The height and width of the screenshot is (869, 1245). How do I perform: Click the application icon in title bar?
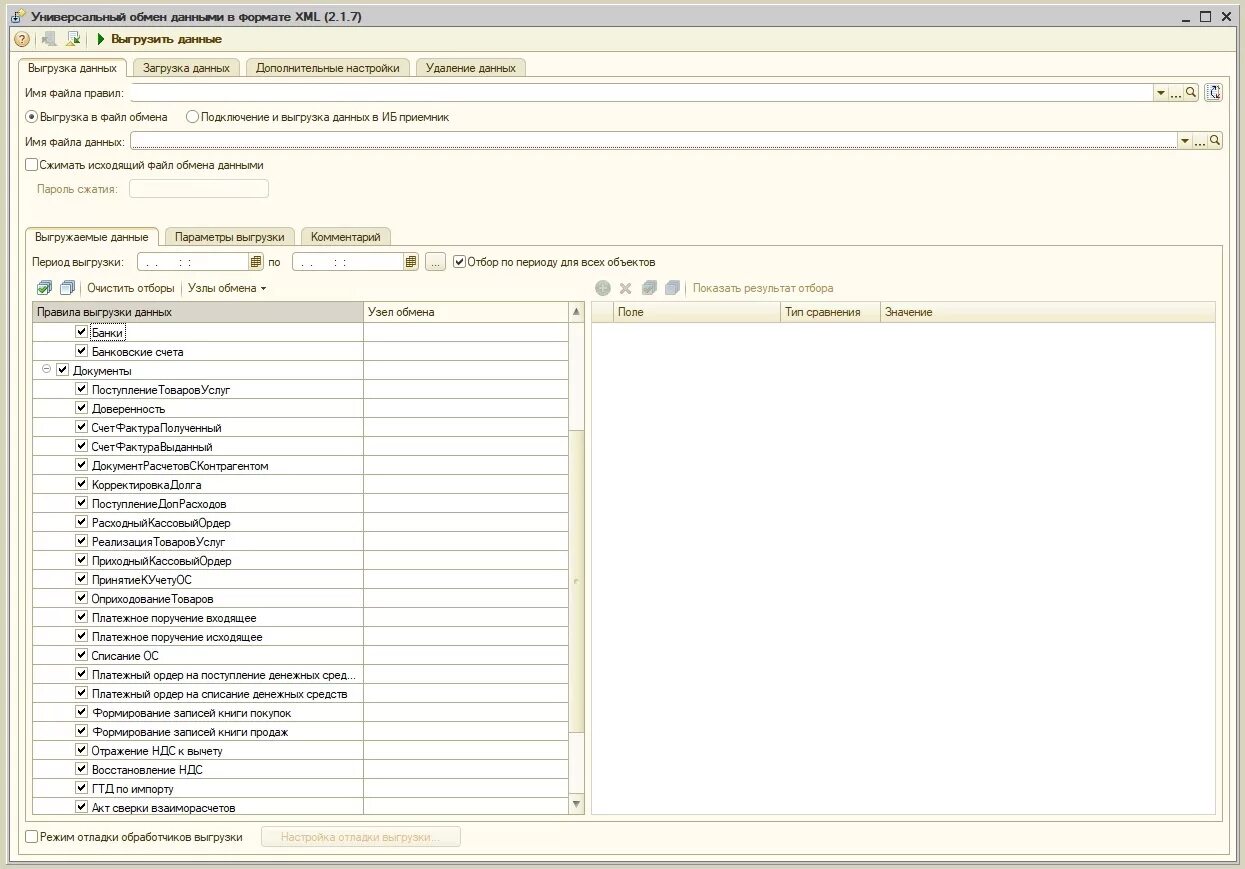[17, 16]
